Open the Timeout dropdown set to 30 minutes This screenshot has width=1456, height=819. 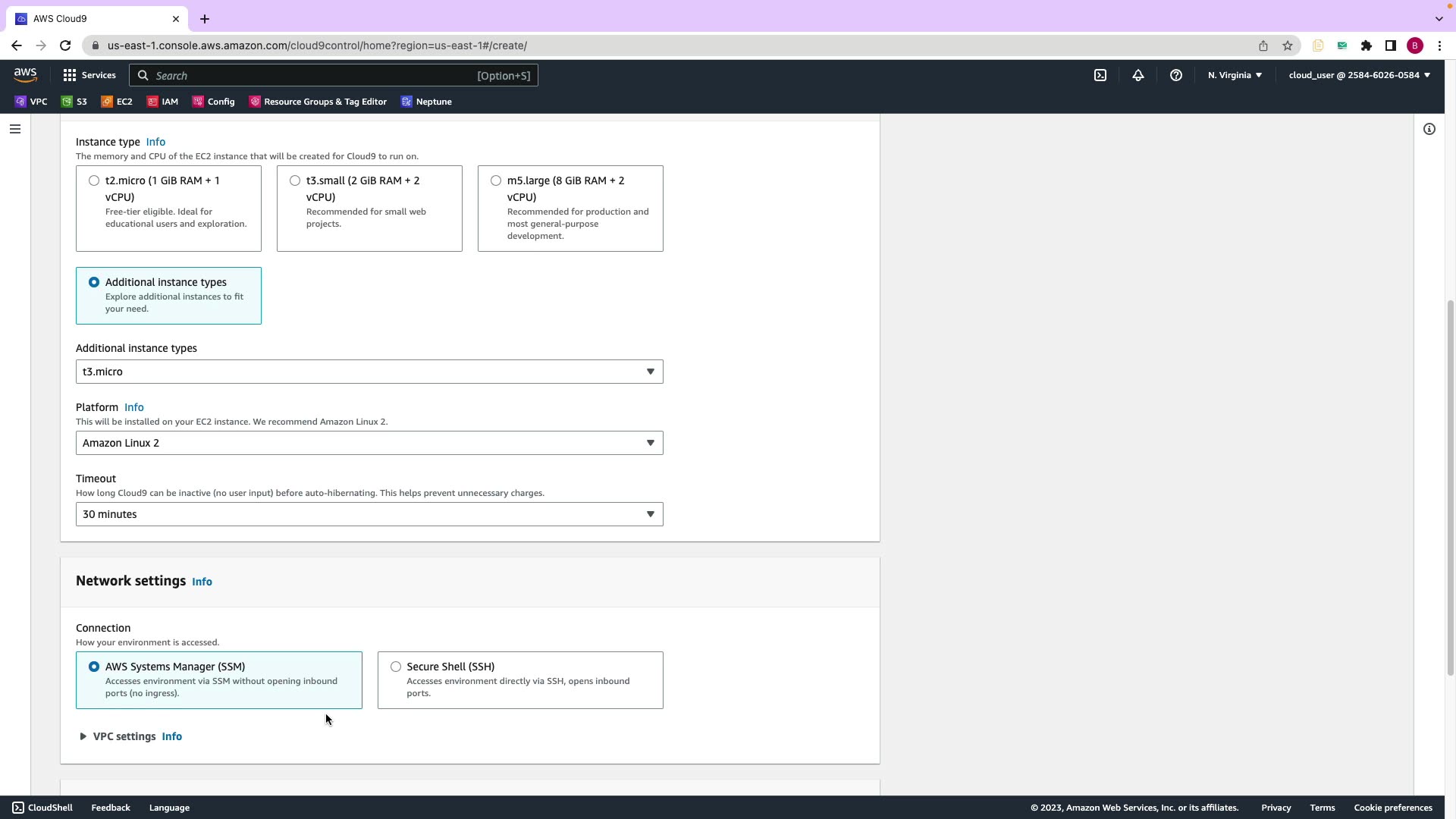(369, 514)
